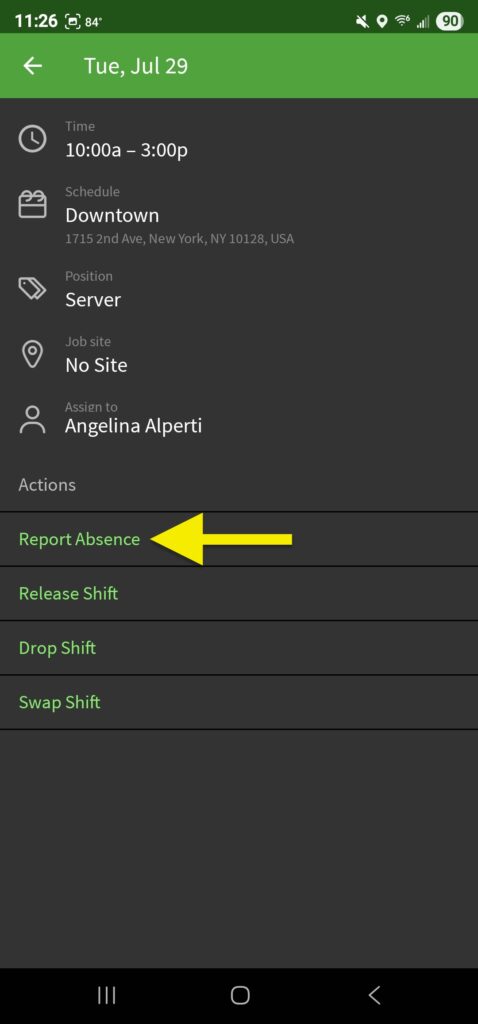Tap the person icon beside Assign to

(x=32, y=420)
